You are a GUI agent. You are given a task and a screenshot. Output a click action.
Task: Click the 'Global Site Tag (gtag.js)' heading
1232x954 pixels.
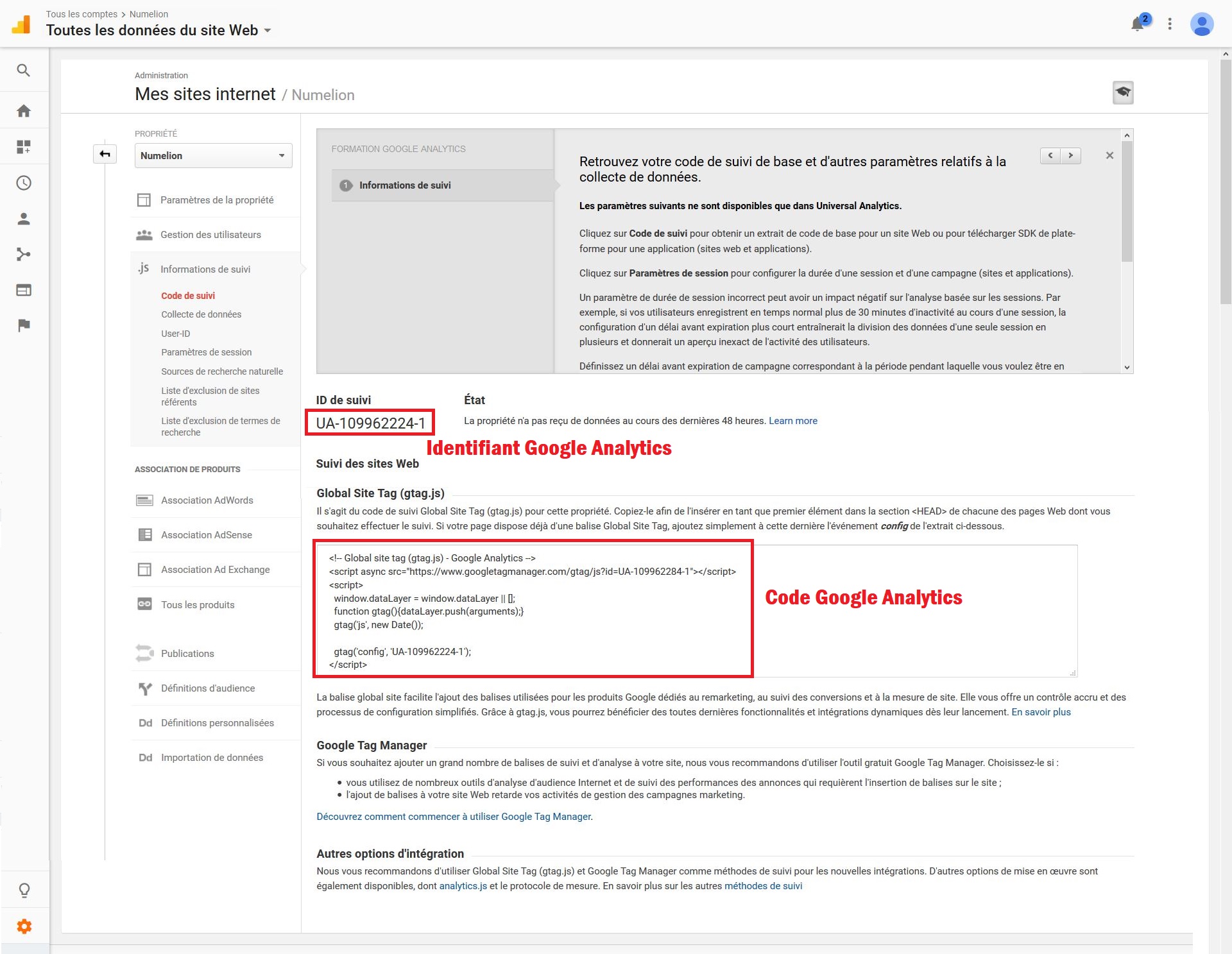(380, 493)
